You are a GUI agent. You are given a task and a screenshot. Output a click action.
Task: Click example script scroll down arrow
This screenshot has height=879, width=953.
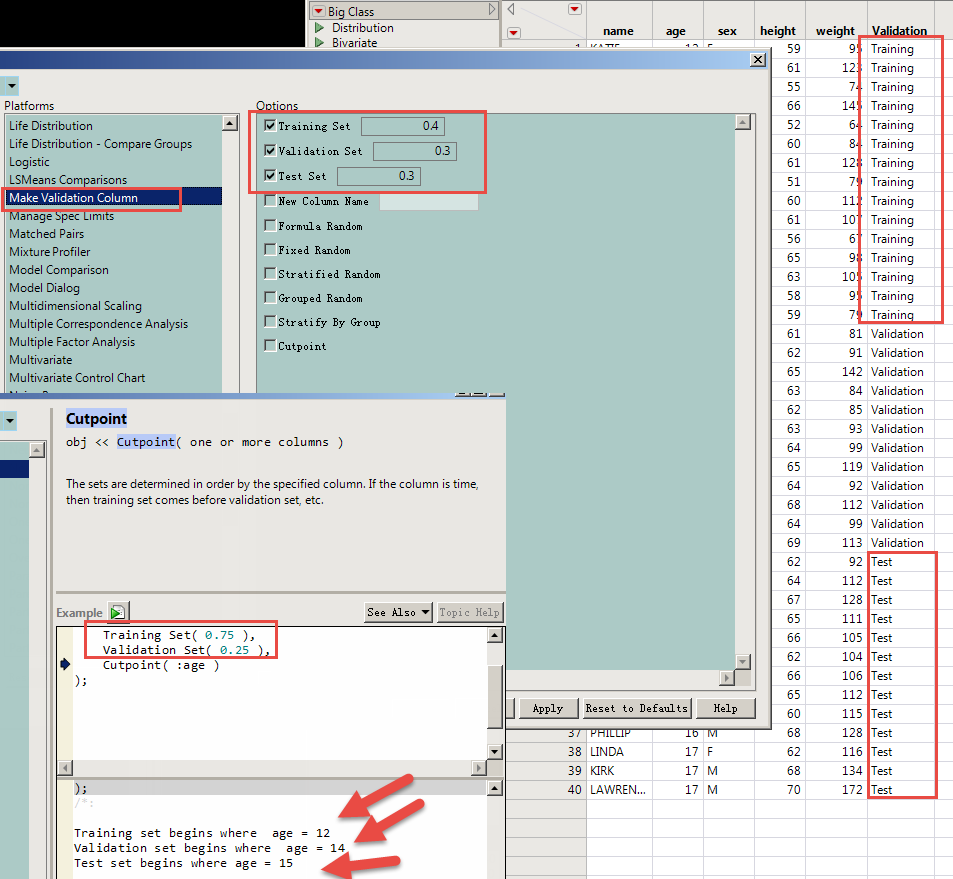click(x=495, y=752)
